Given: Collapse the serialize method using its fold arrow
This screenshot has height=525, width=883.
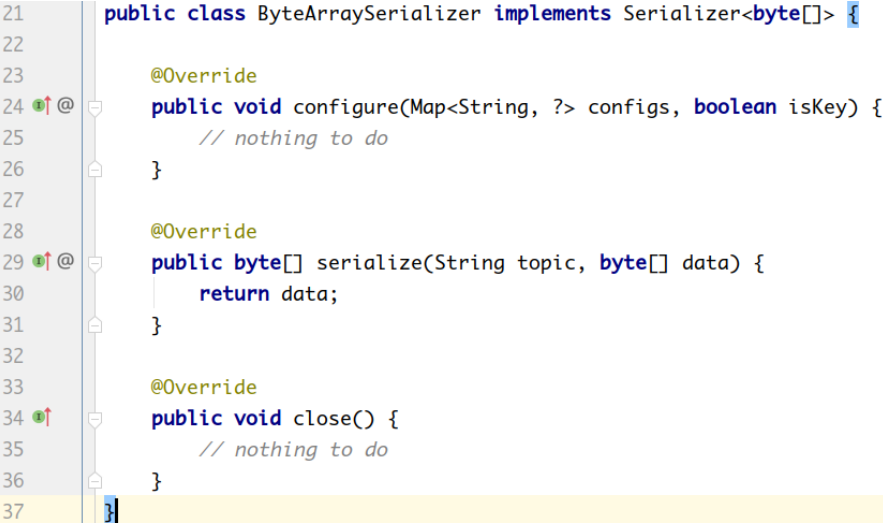Looking at the screenshot, I should [95, 263].
